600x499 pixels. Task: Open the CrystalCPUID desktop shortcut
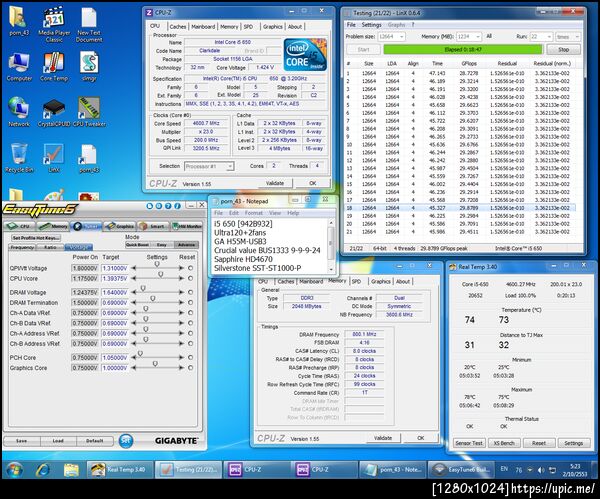coord(54,112)
